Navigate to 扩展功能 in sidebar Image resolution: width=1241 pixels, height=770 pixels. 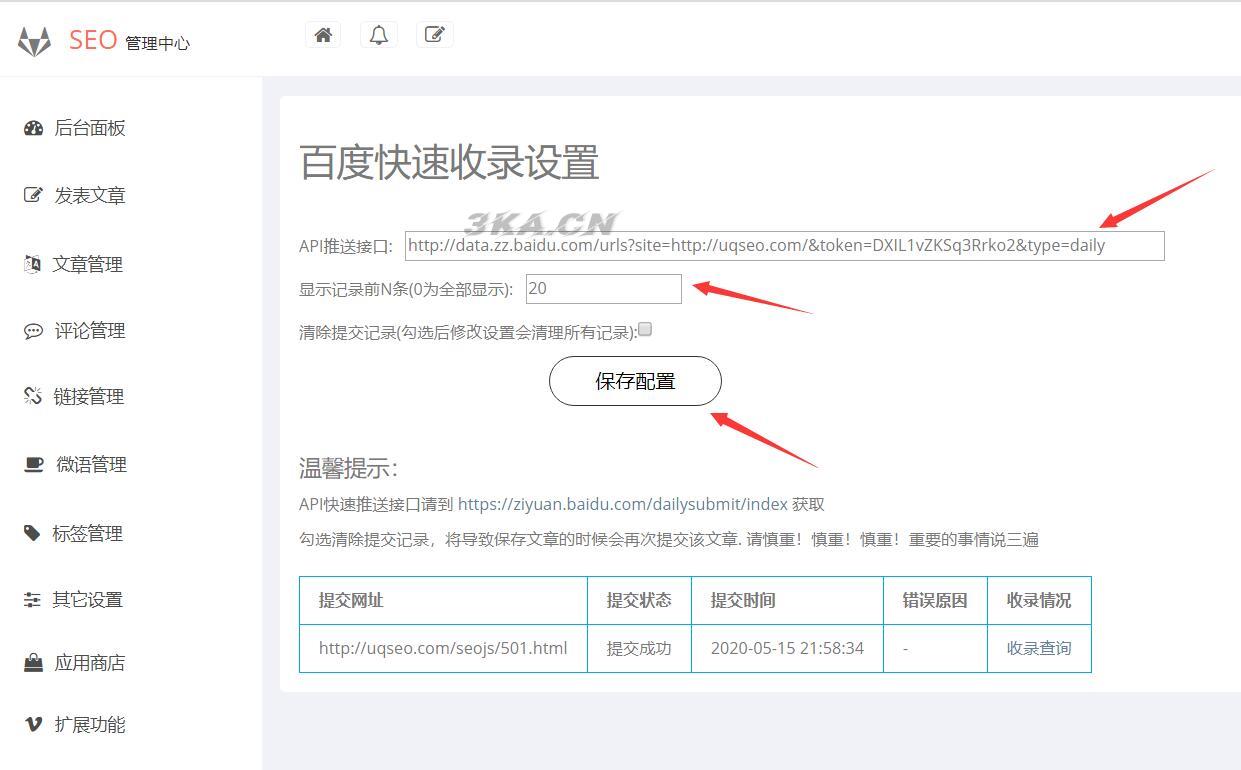click(89, 724)
